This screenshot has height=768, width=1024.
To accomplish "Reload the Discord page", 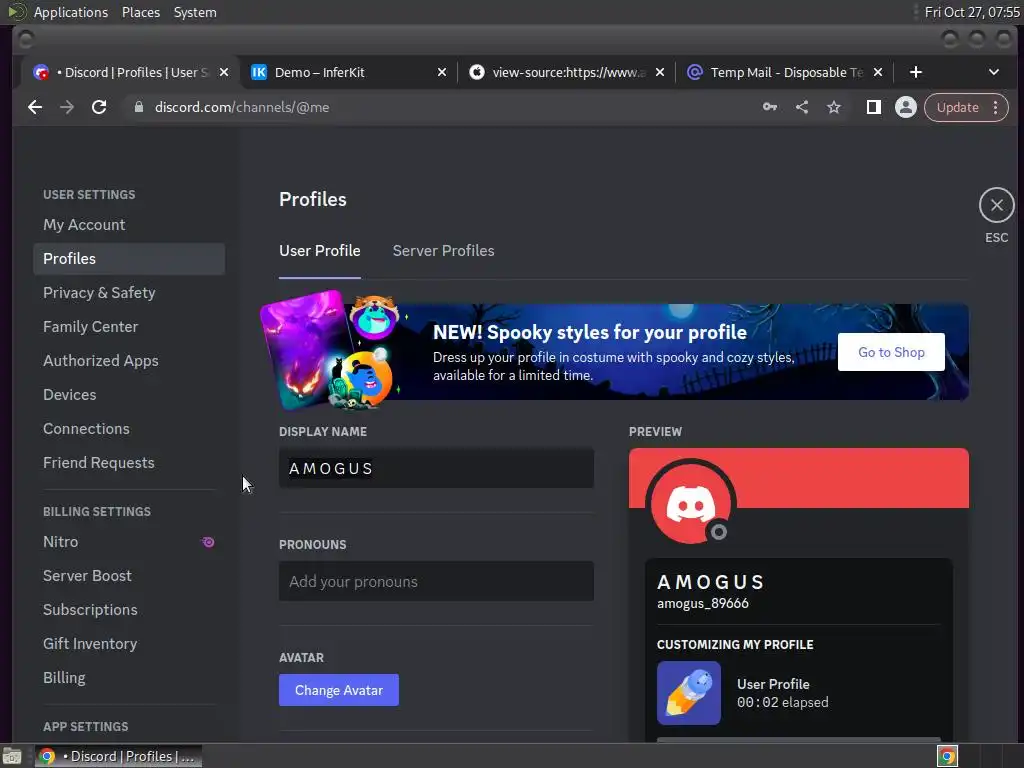I will pyautogui.click(x=99, y=107).
